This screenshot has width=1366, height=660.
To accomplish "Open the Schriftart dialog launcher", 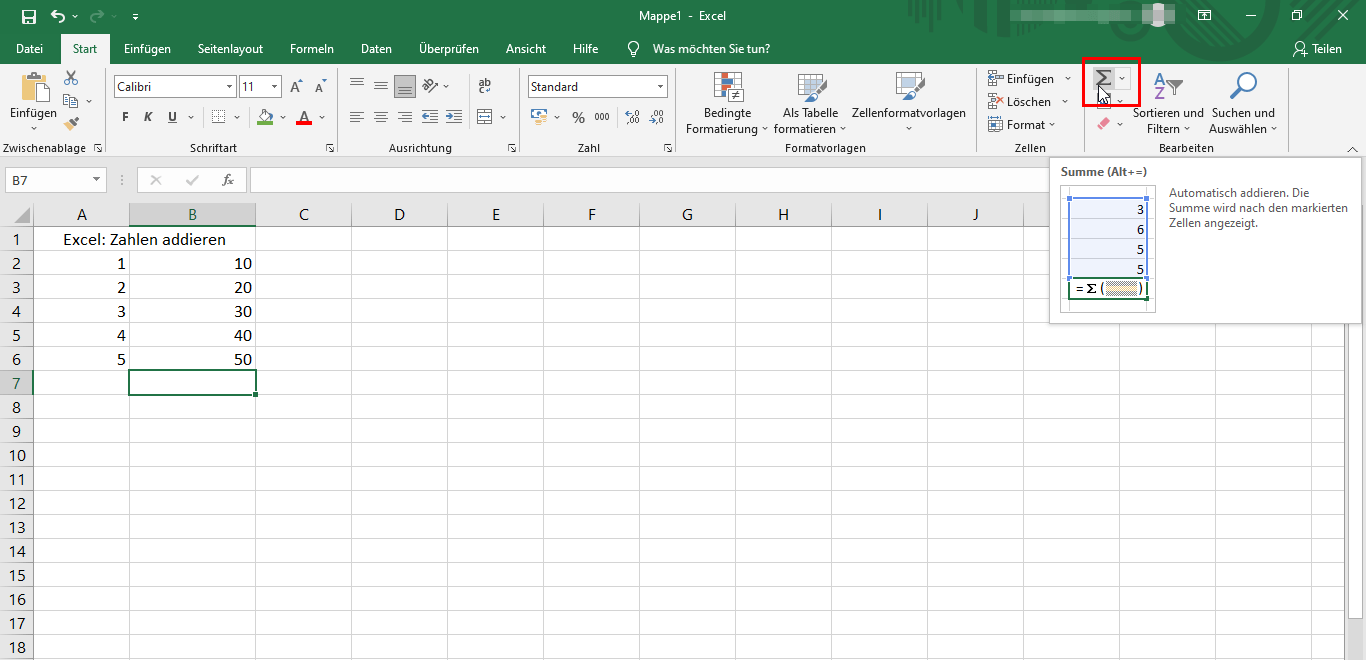I will [x=330, y=148].
